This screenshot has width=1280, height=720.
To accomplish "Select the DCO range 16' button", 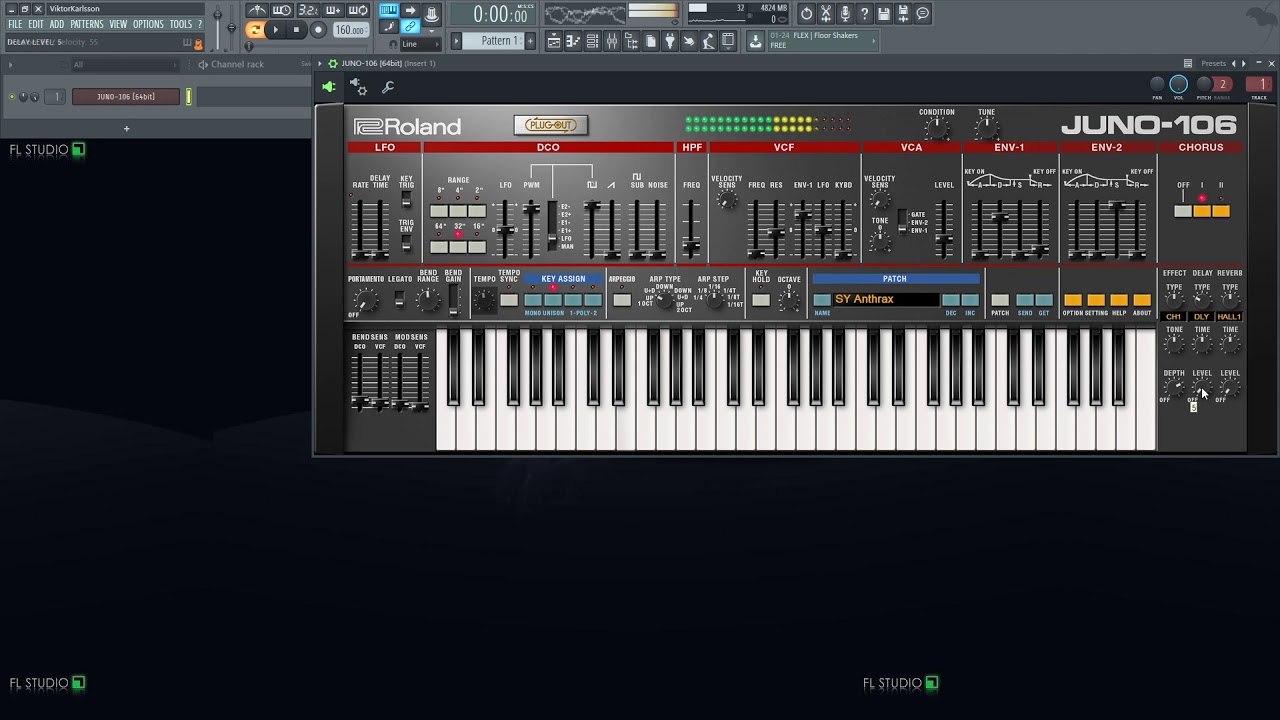I will (477, 247).
